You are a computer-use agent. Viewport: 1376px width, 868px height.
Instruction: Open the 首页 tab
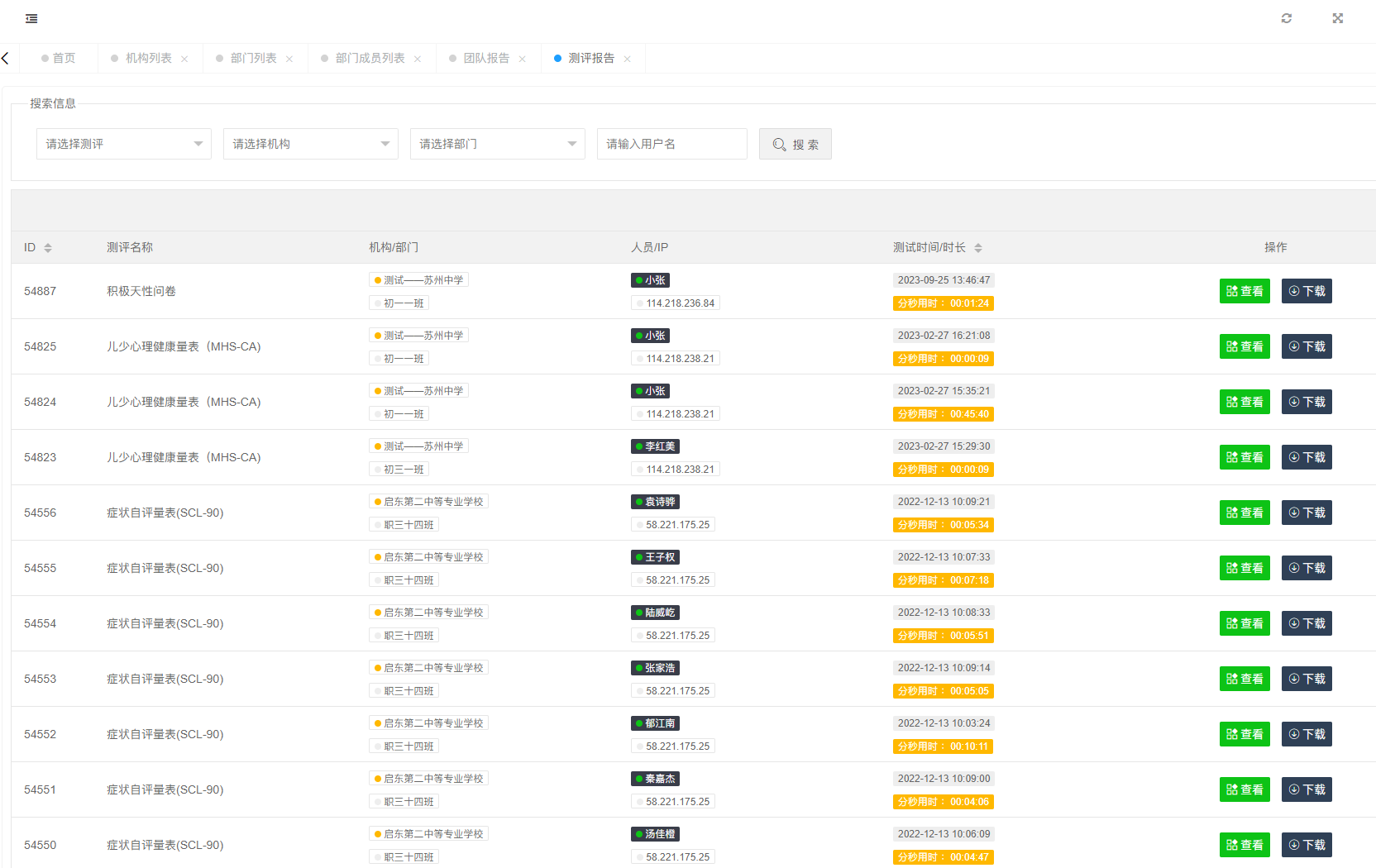[x=58, y=58]
